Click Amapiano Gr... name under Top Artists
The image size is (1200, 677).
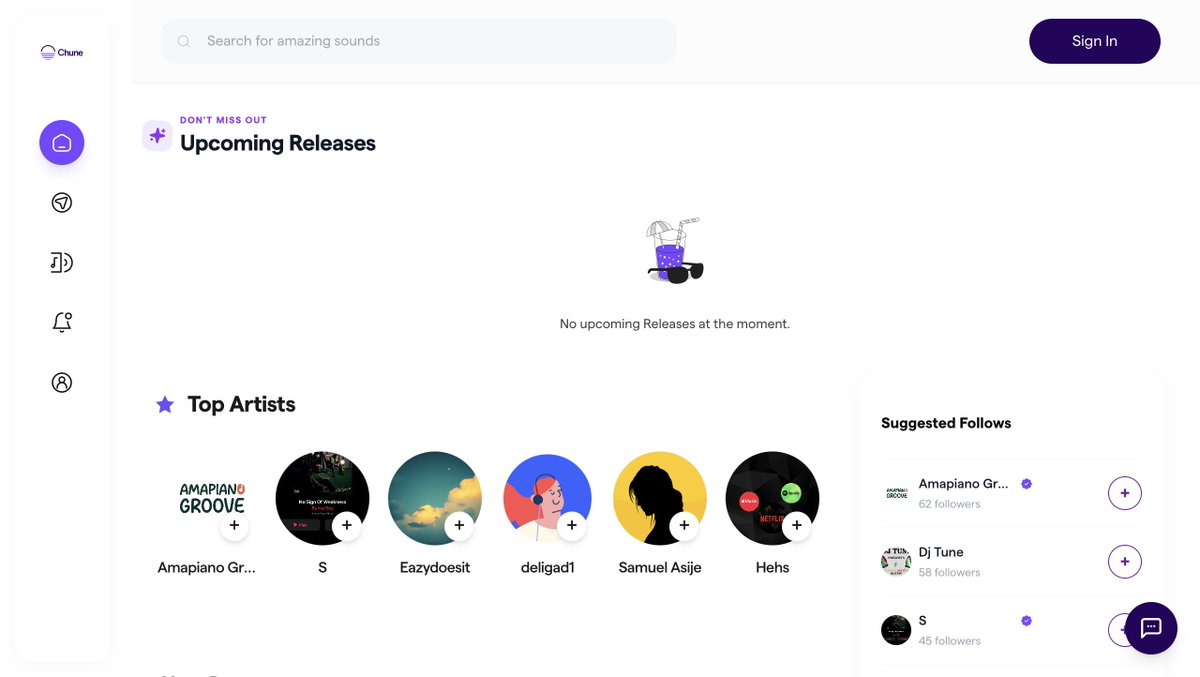tap(207, 567)
